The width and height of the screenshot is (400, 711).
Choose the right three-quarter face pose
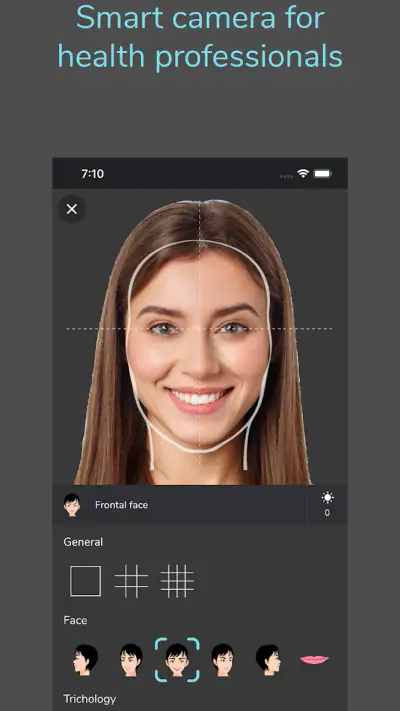coord(223,660)
